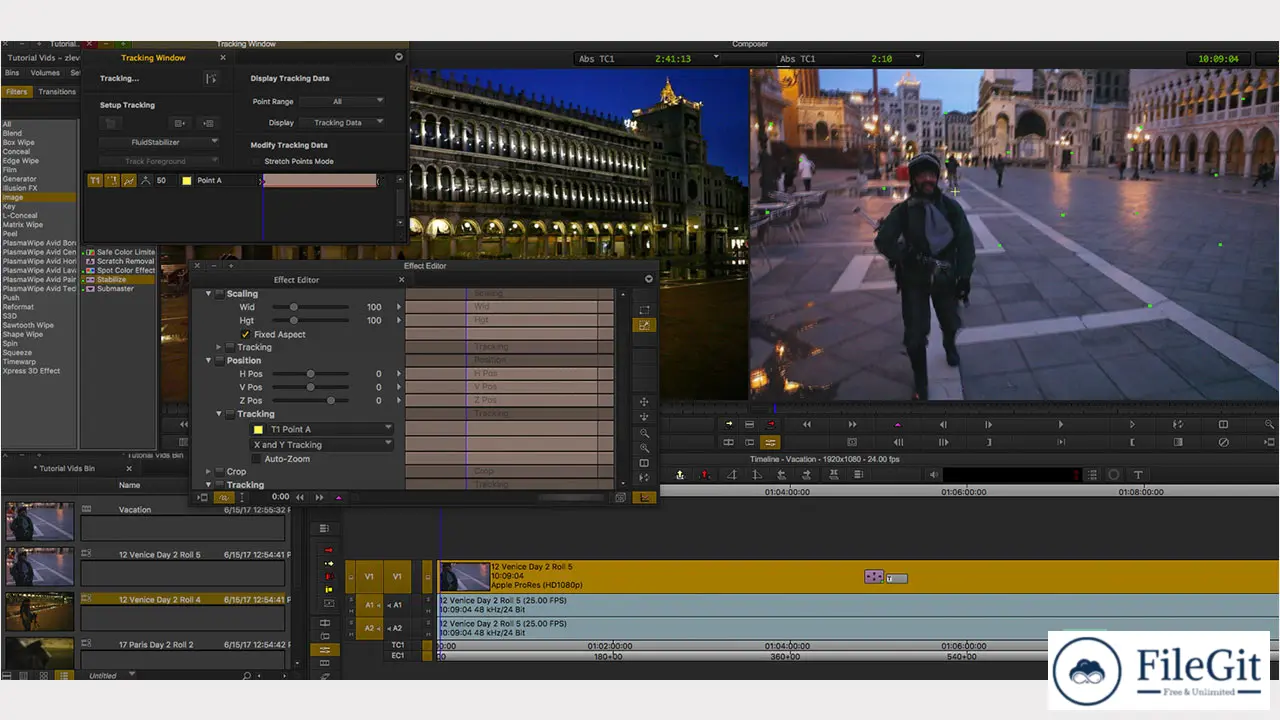
Task: Click the Point A name field
Action: pos(227,180)
